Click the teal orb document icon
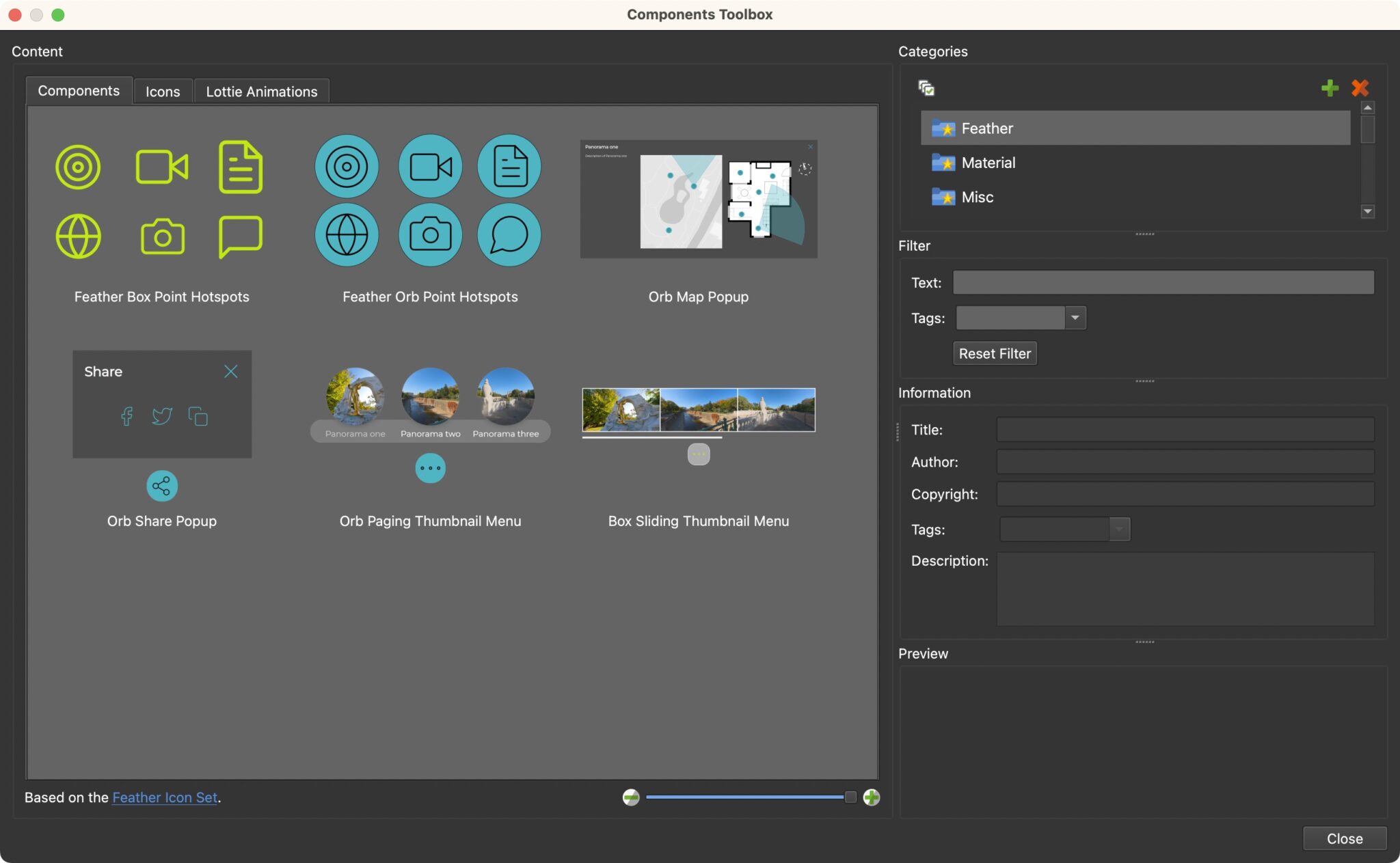This screenshot has height=863, width=1400. pos(509,166)
